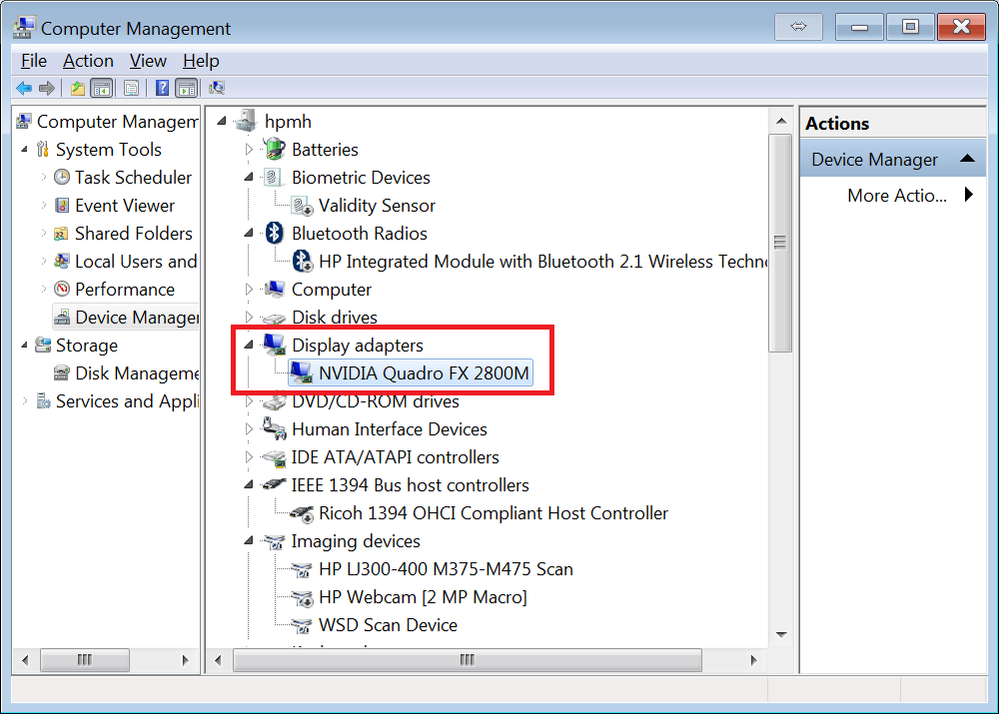The width and height of the screenshot is (999, 714).
Task: Click the Forward arrow toolbar icon
Action: click(47, 88)
